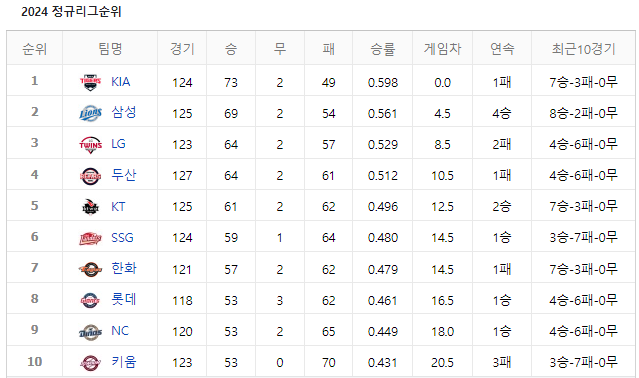The image size is (639, 378).
Task: Click the SSG Landers team logo
Action: point(90,238)
